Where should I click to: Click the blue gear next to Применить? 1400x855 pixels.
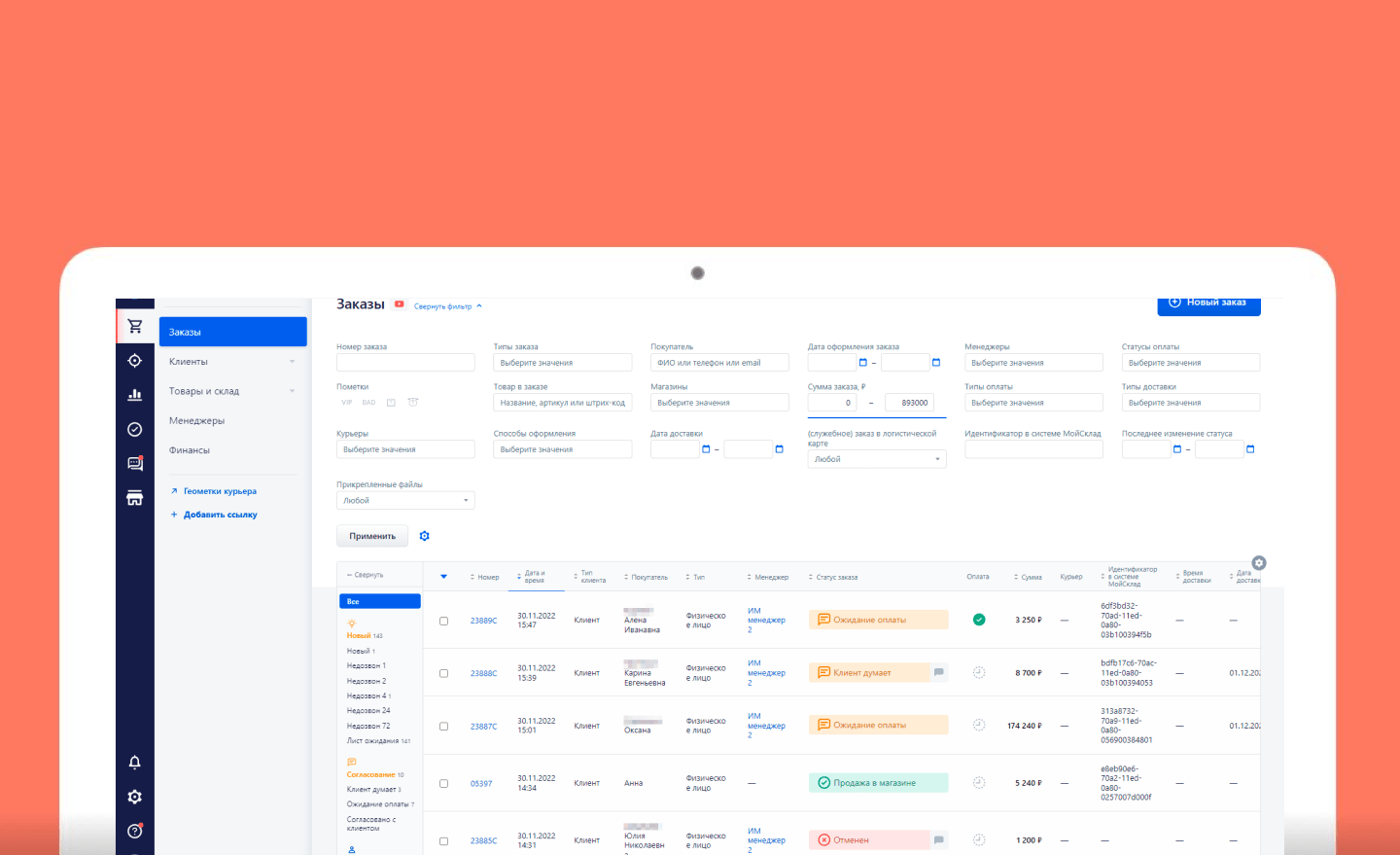[x=425, y=536]
